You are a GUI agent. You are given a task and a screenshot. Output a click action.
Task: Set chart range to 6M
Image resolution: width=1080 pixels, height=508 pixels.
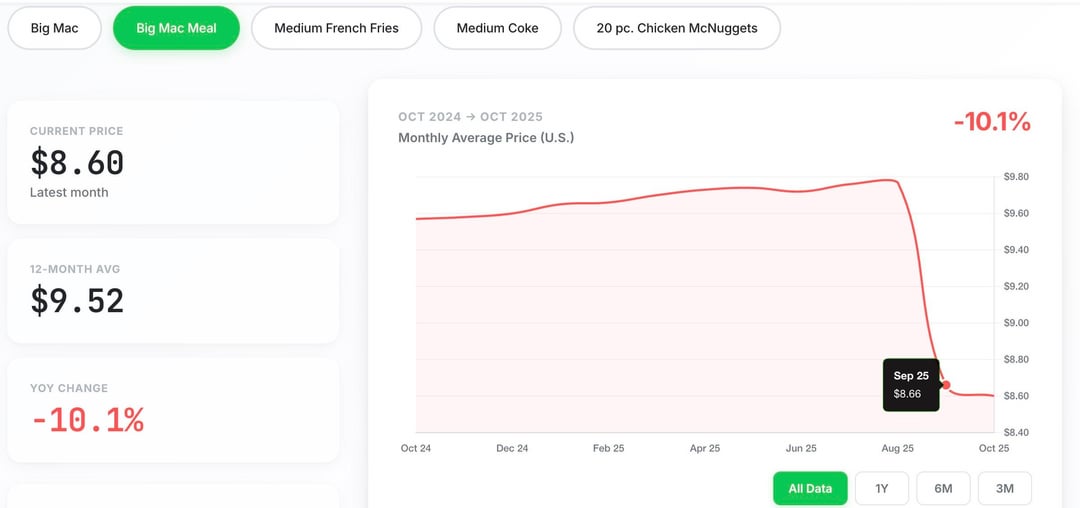943,489
